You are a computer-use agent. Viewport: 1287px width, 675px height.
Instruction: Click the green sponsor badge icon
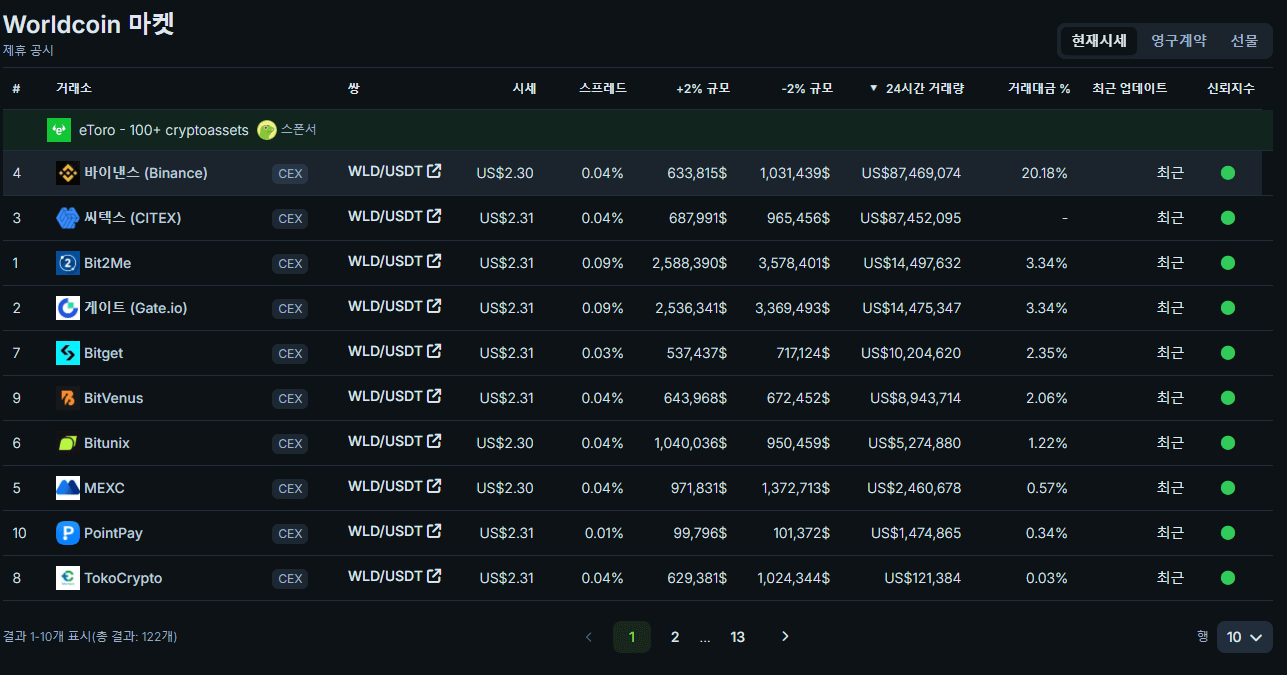(267, 130)
